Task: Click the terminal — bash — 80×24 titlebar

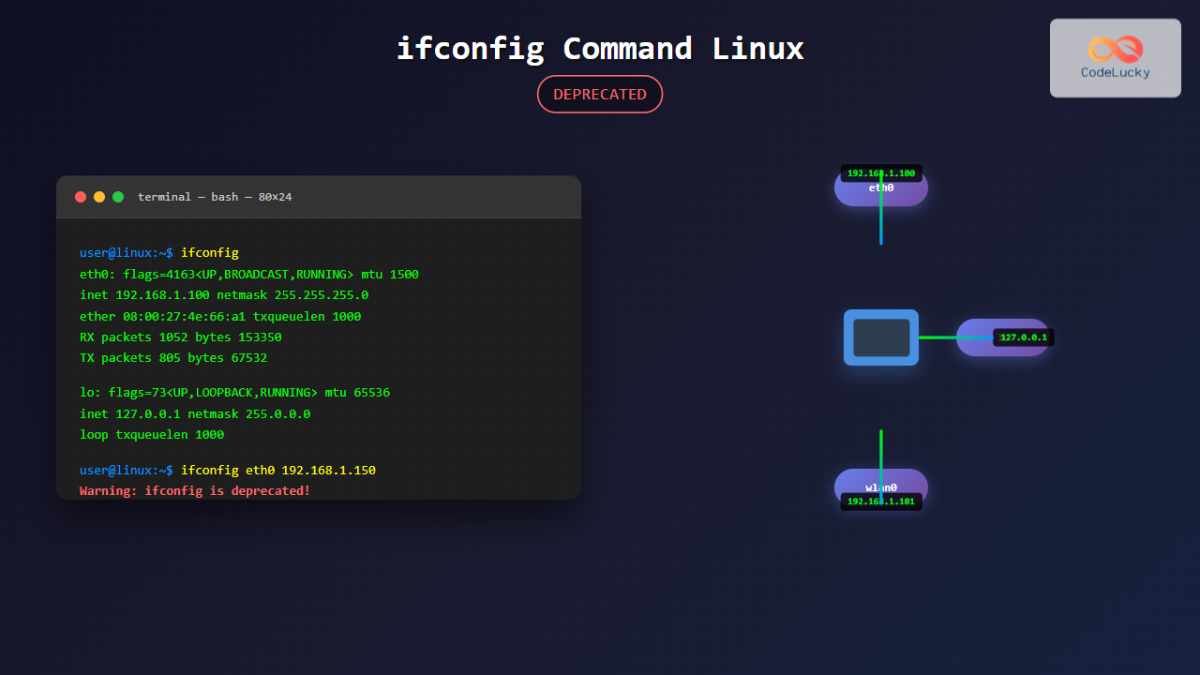Action: coord(215,197)
